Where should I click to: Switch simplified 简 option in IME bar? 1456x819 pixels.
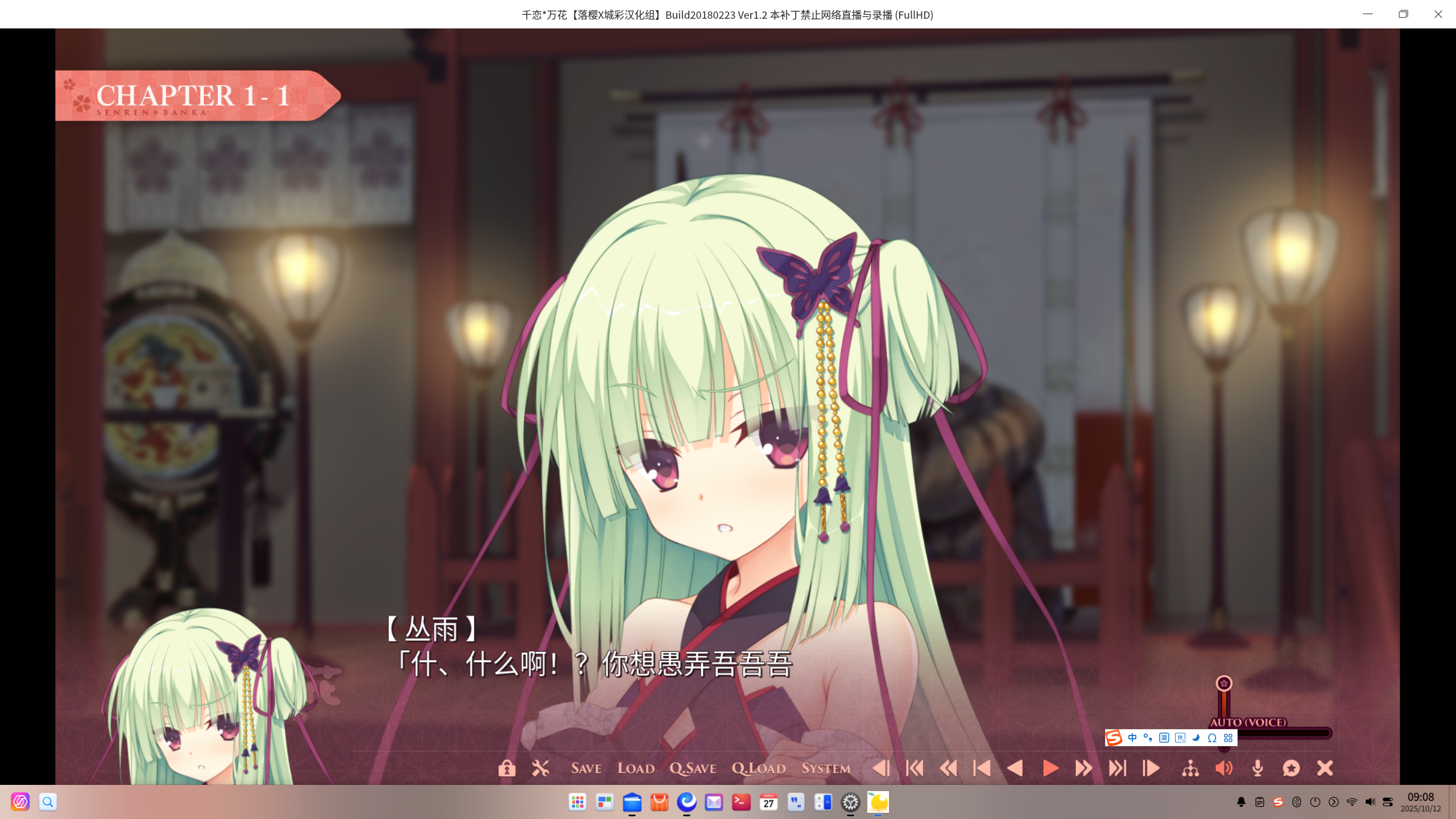(x=1164, y=738)
